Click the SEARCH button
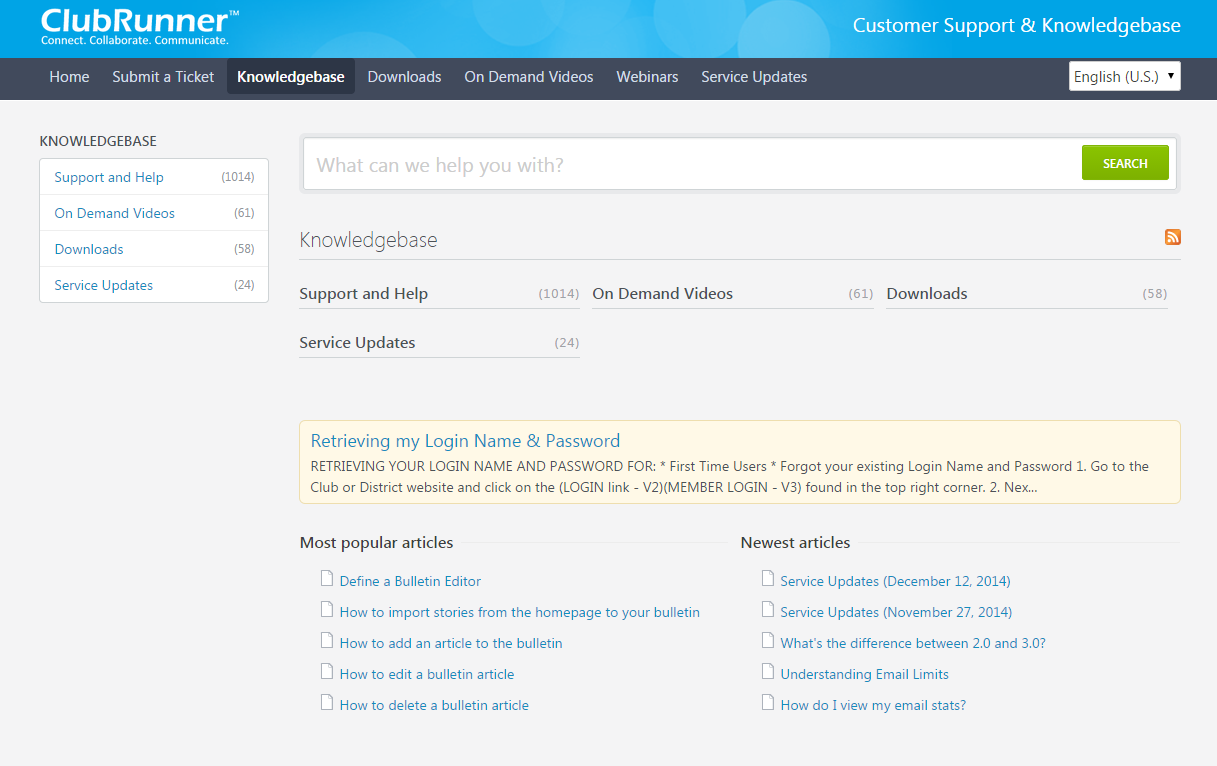Viewport: 1217px width, 766px height. (x=1125, y=162)
